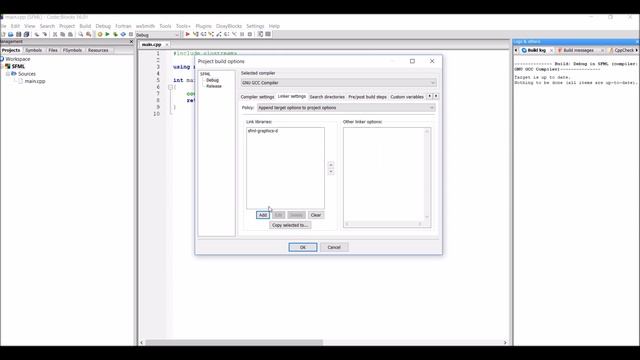Screen dimensions: 640x360
Task: Switch to the Compiler settings tab
Action: (x=257, y=97)
